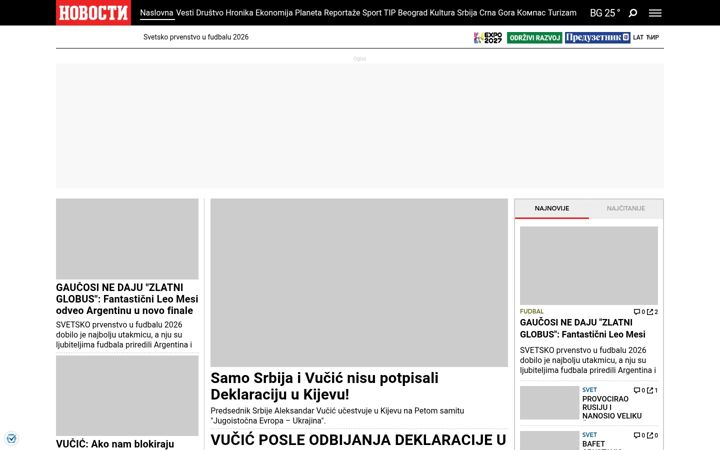The width and height of the screenshot is (720, 450).
Task: Open the Kultura section
Action: click(x=442, y=13)
